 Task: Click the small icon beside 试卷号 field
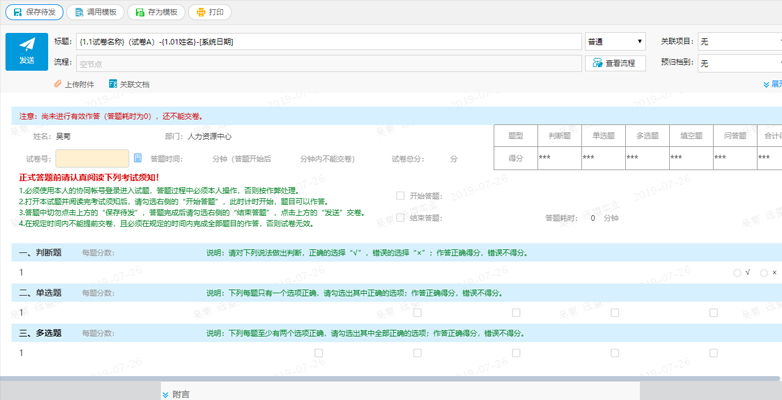pyautogui.click(x=138, y=158)
